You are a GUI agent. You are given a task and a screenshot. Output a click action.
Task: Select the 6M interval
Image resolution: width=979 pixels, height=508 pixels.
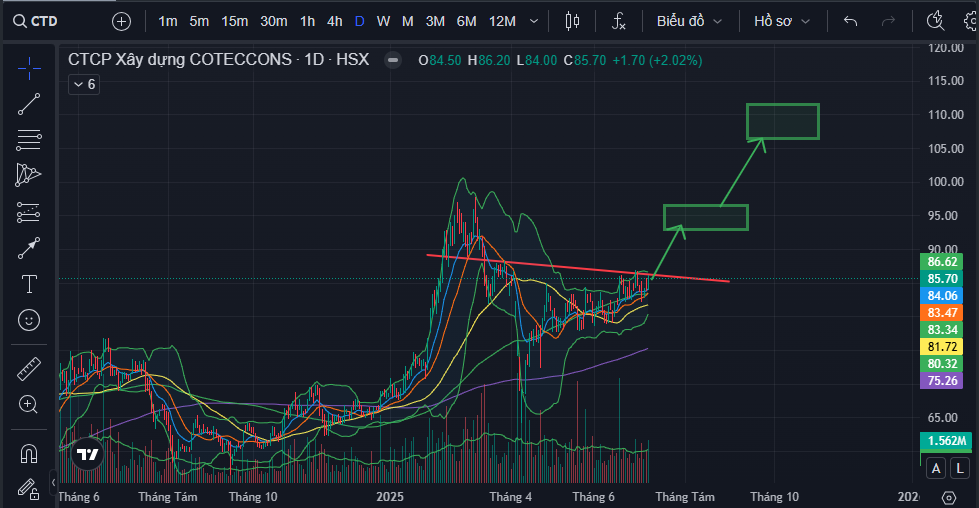466,21
